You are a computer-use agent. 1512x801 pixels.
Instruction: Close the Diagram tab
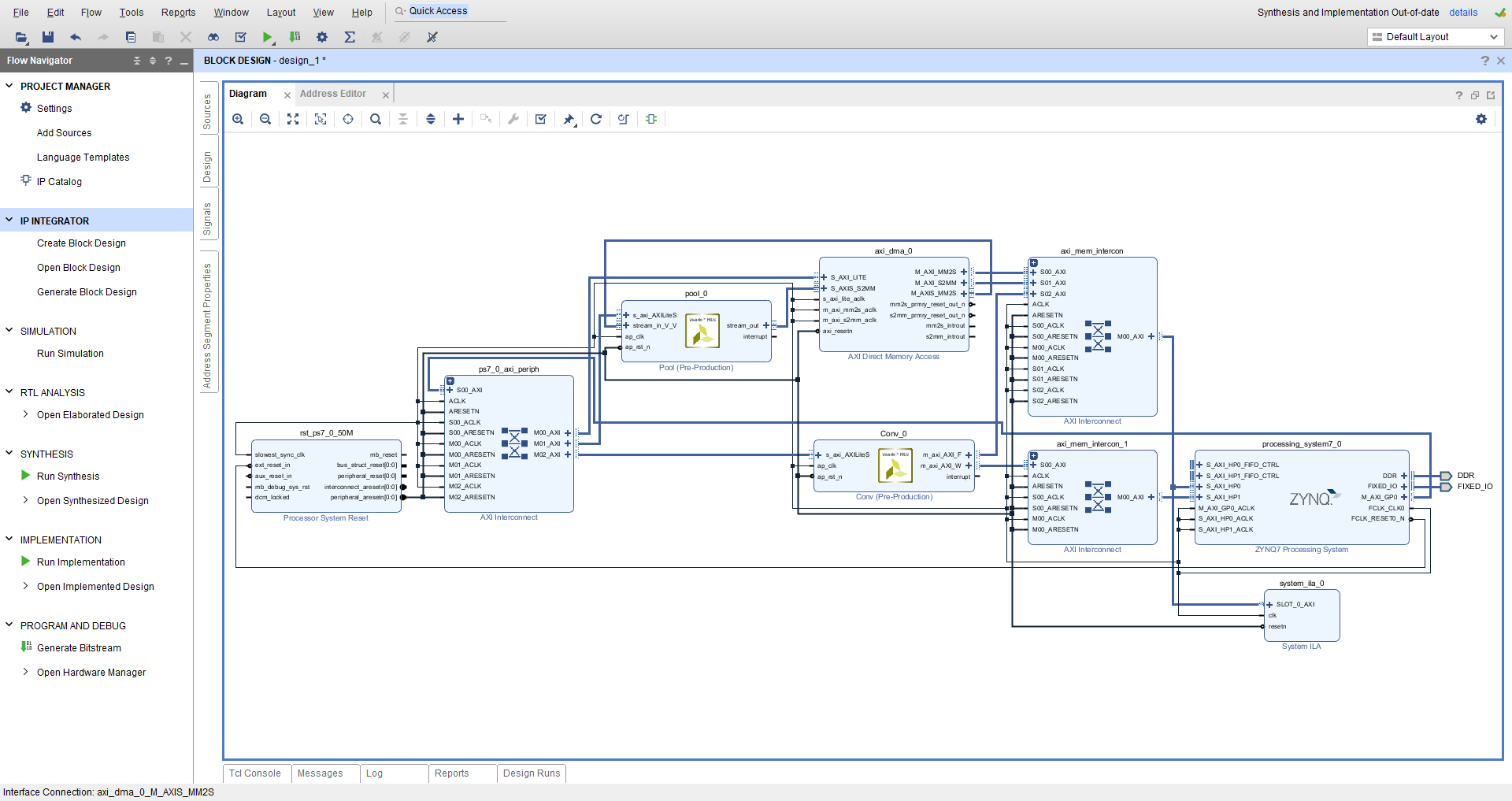[x=287, y=95]
